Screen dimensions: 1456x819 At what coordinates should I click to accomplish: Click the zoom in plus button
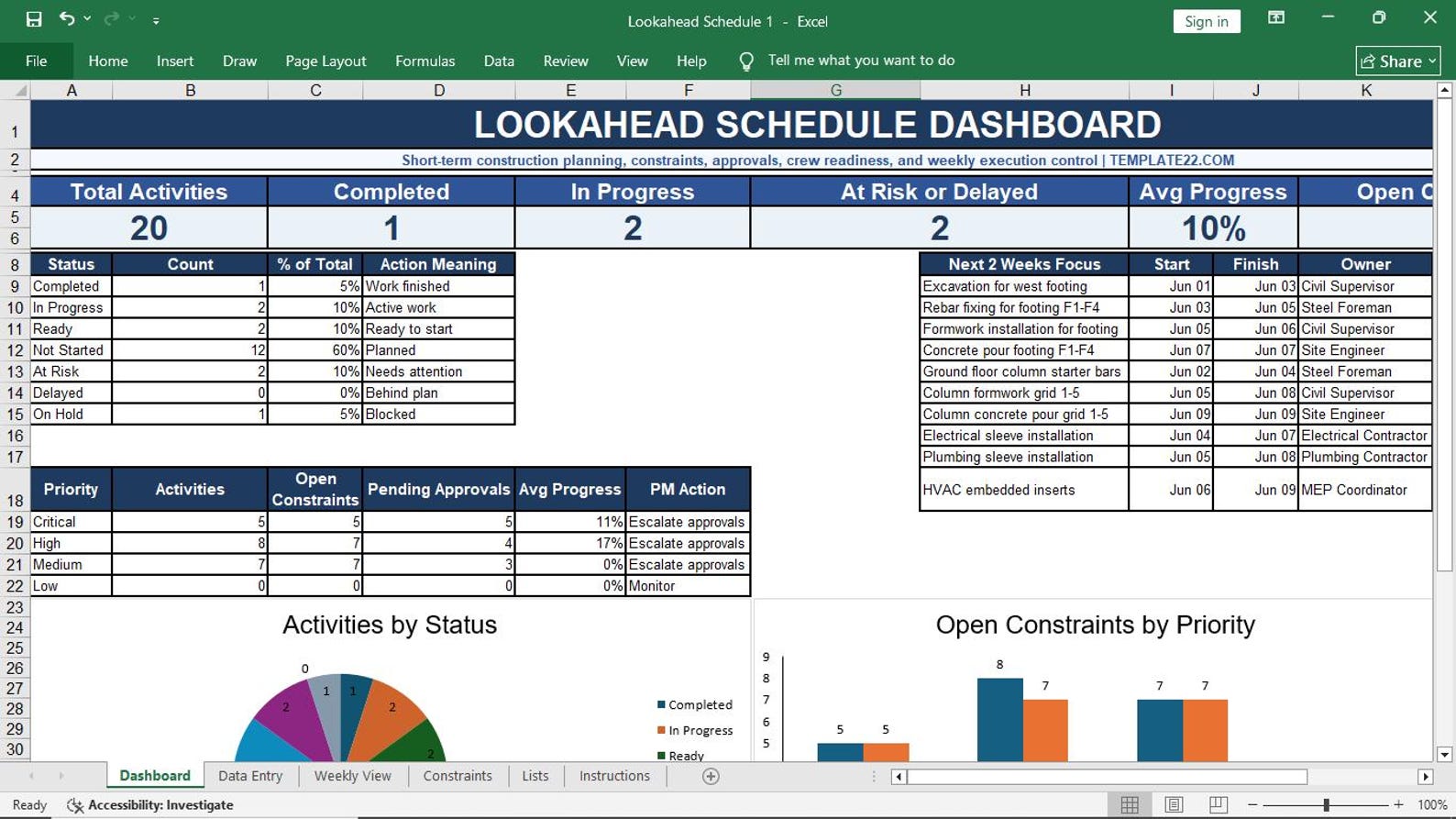[1398, 804]
